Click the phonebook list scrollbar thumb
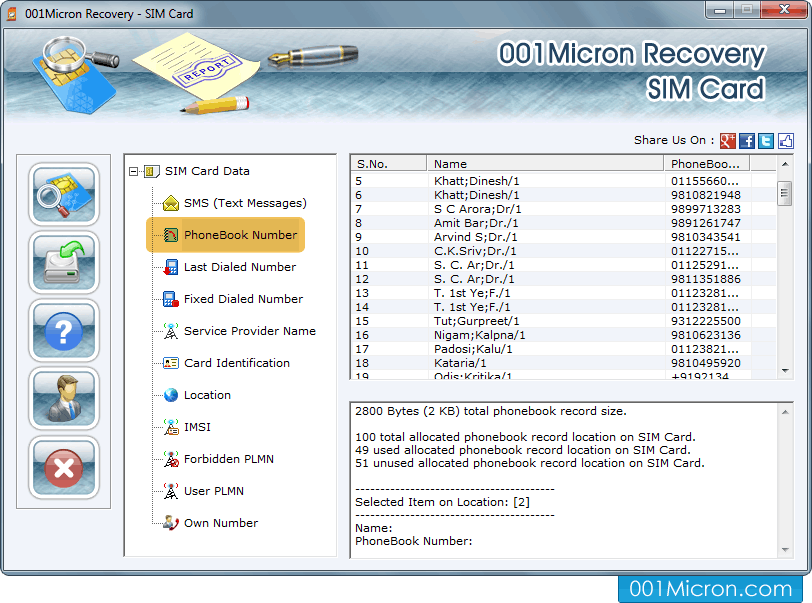Viewport: 812px width, 603px height. [x=785, y=193]
